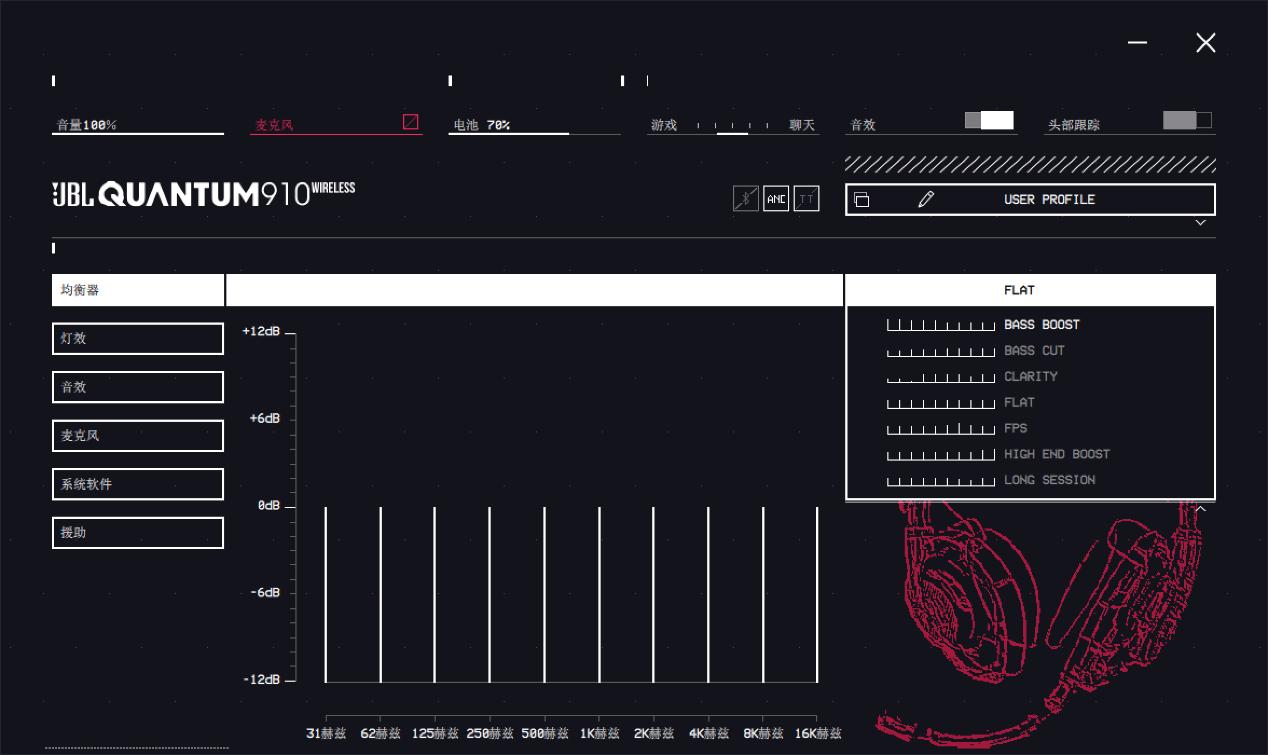Click the +12dB axis label
1268x755 pixels.
(x=261, y=331)
